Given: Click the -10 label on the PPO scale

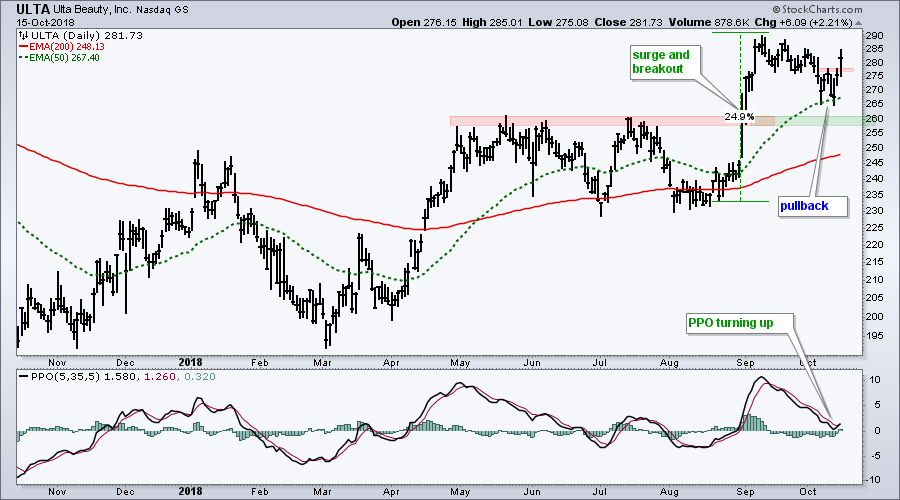Looking at the screenshot, I should click(x=873, y=480).
